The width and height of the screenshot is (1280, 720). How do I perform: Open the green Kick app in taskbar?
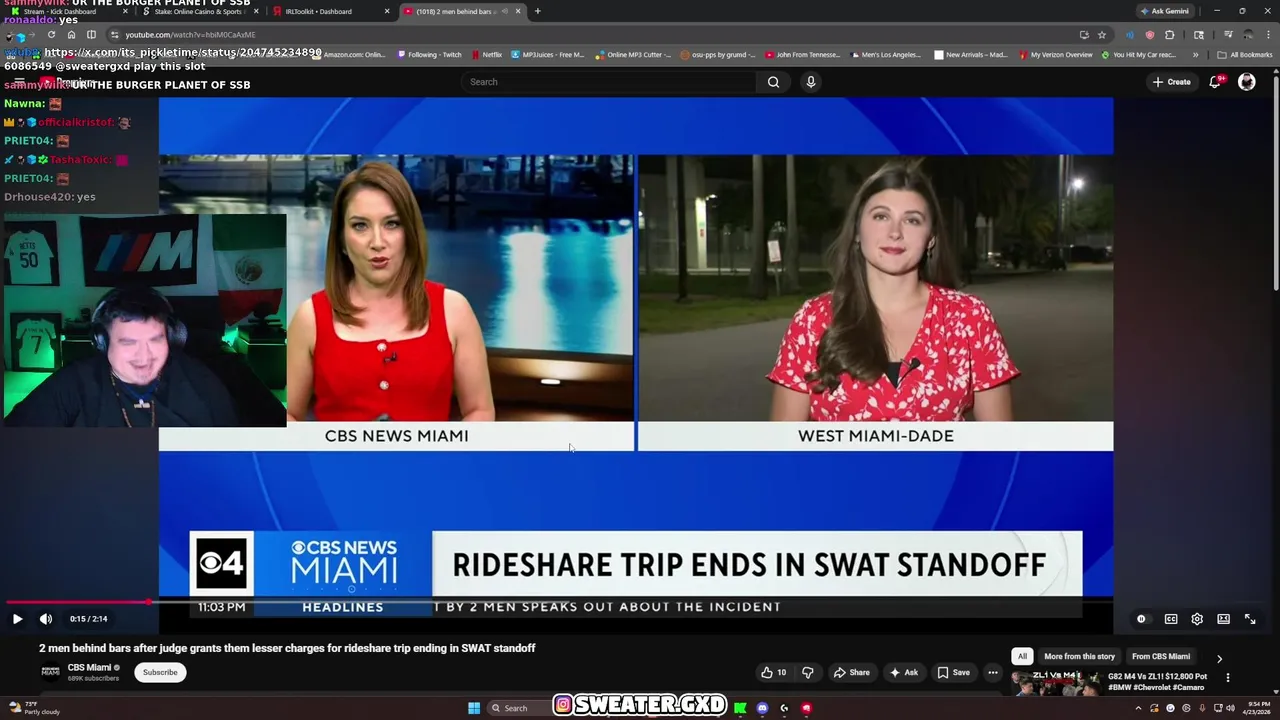coord(740,708)
